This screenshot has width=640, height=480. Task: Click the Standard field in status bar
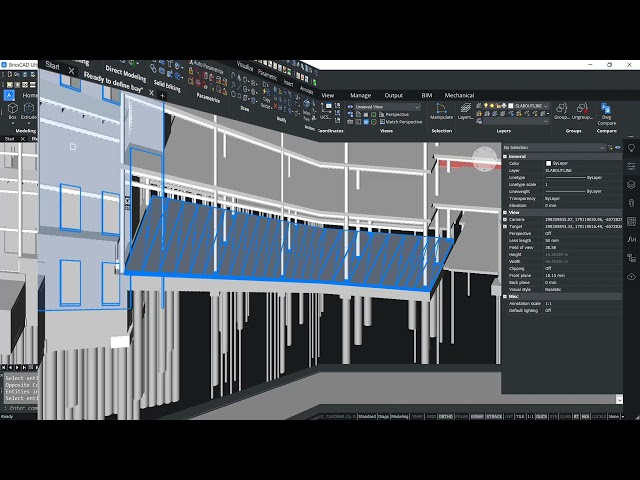pos(367,416)
